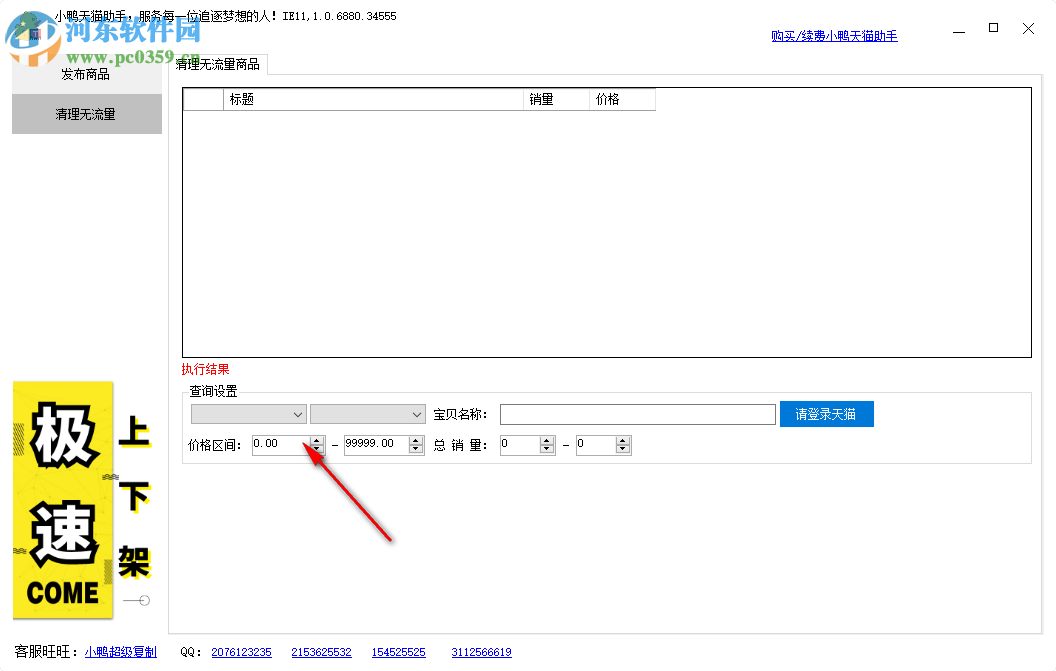Click QQ number 154525525 link
The height and width of the screenshot is (671, 1056).
coord(399,652)
